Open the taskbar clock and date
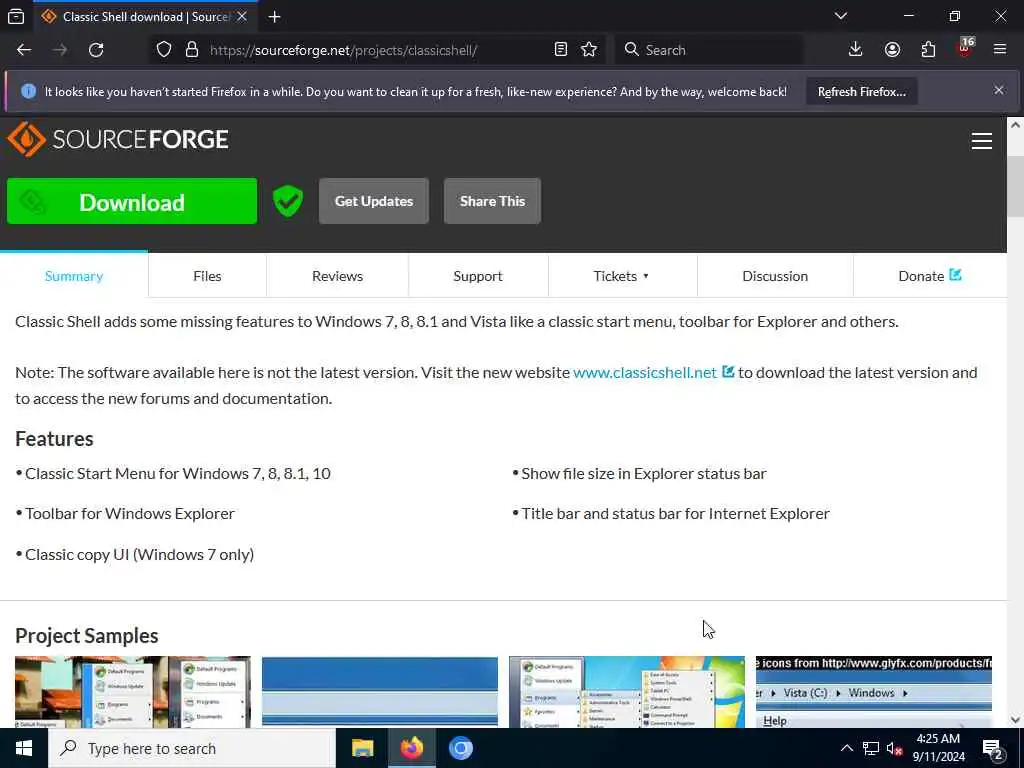 (x=938, y=748)
